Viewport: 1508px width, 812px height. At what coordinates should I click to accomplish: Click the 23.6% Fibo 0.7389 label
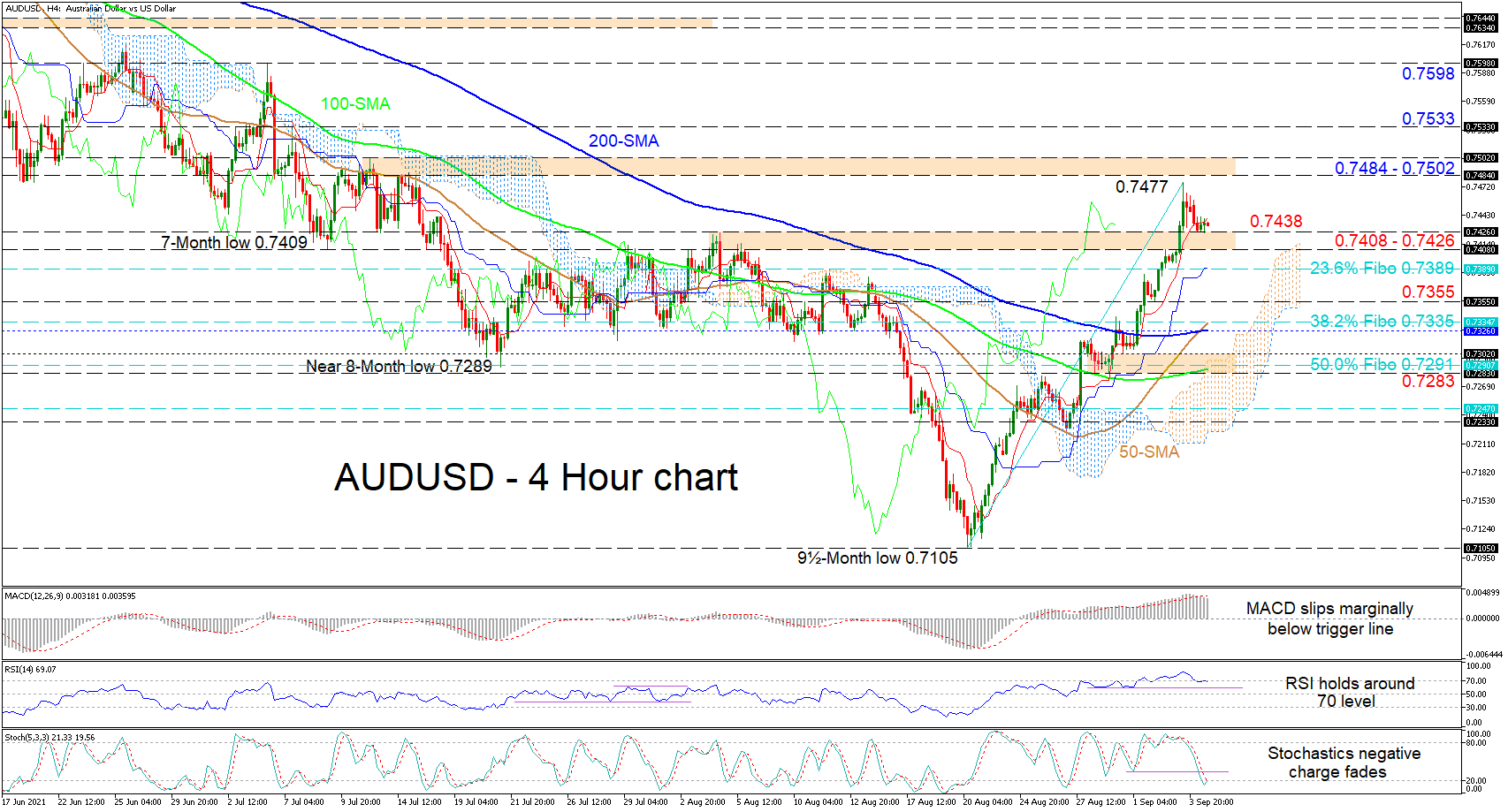tap(1382, 268)
